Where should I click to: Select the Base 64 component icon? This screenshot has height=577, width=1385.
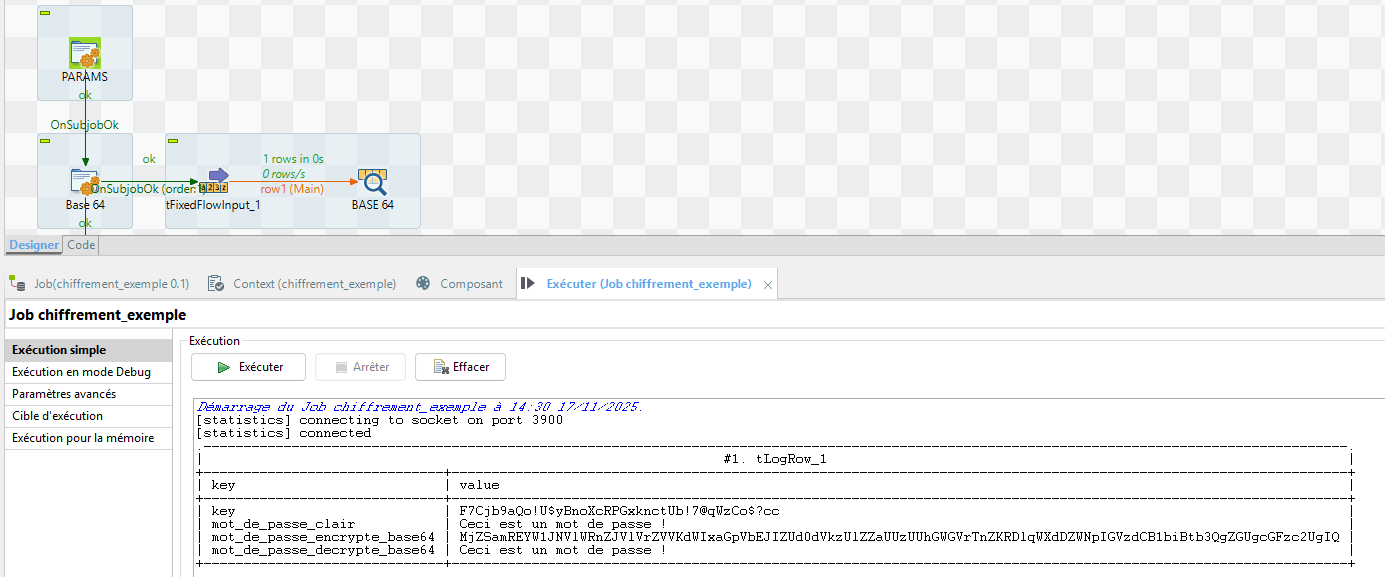85,181
